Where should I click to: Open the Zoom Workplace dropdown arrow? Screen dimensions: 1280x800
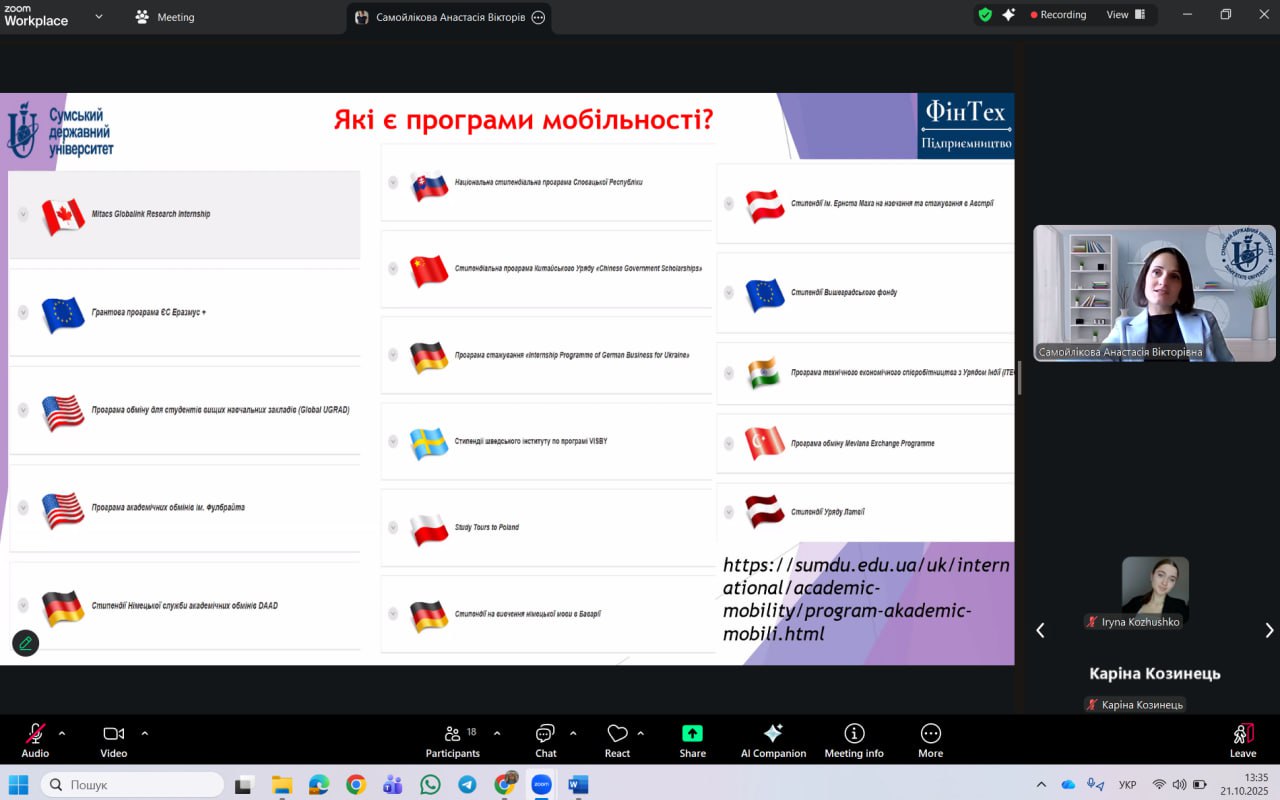[x=99, y=16]
